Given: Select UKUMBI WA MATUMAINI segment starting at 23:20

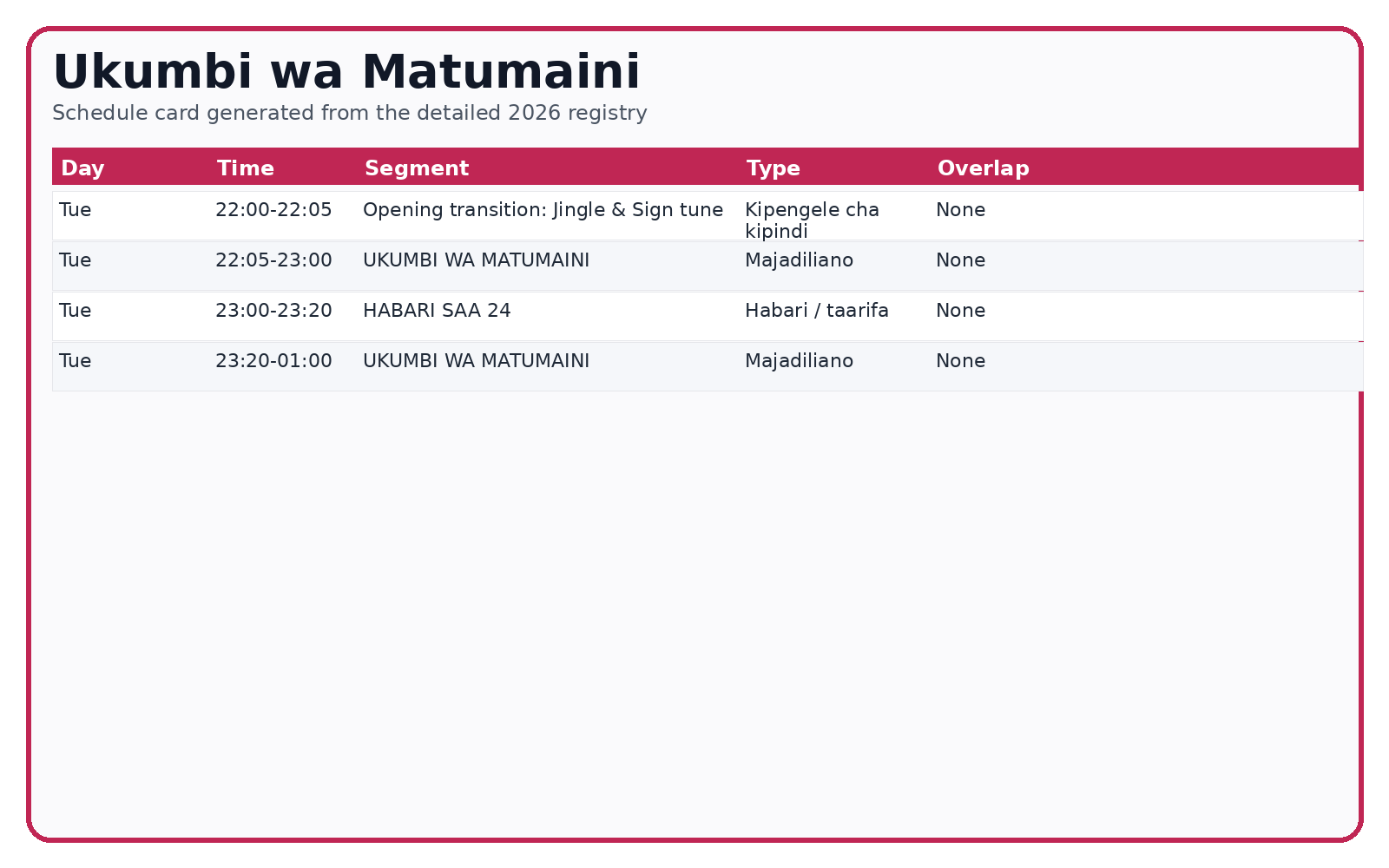Looking at the screenshot, I should 476,361.
